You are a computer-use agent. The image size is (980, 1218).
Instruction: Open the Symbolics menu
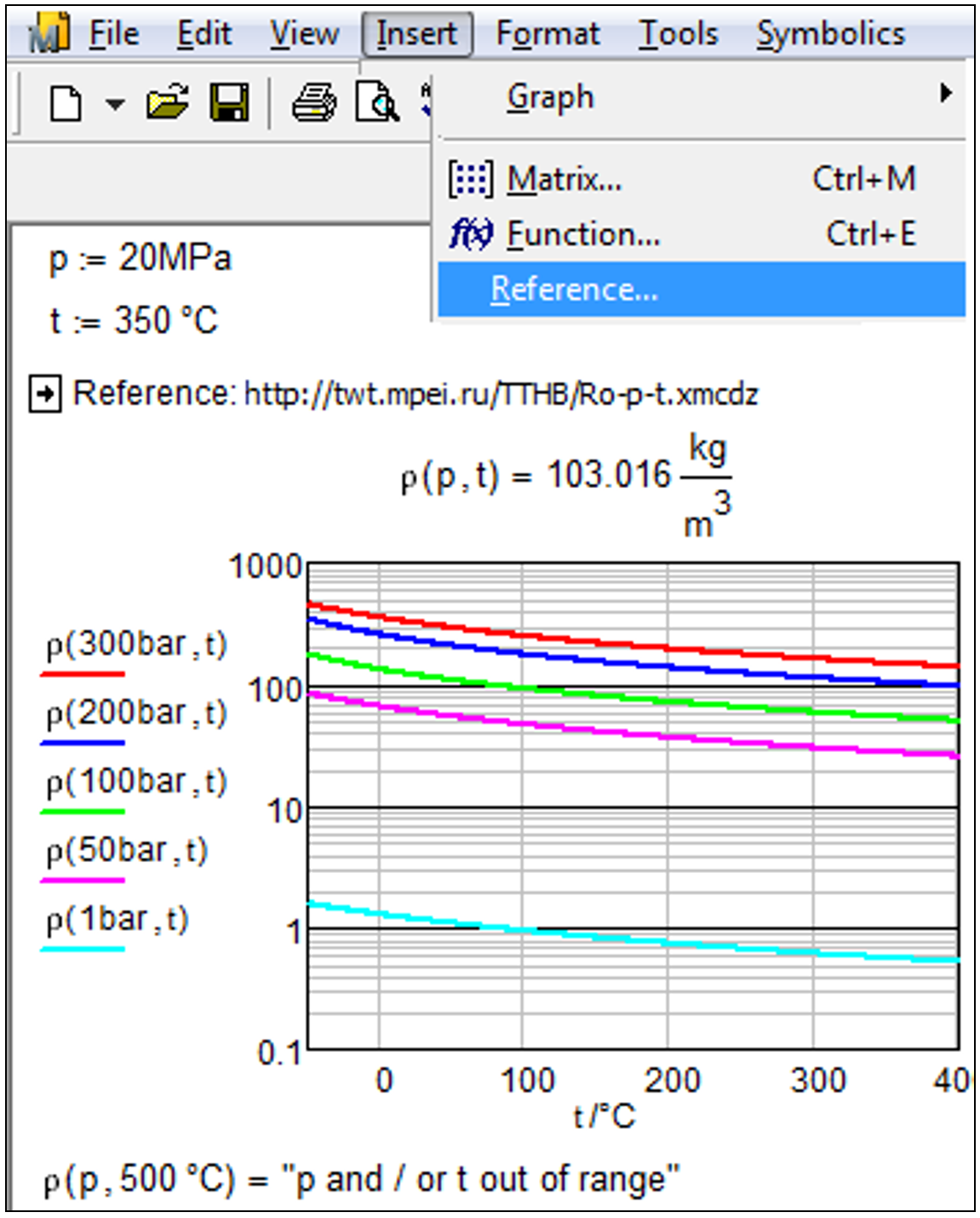[x=830, y=32]
